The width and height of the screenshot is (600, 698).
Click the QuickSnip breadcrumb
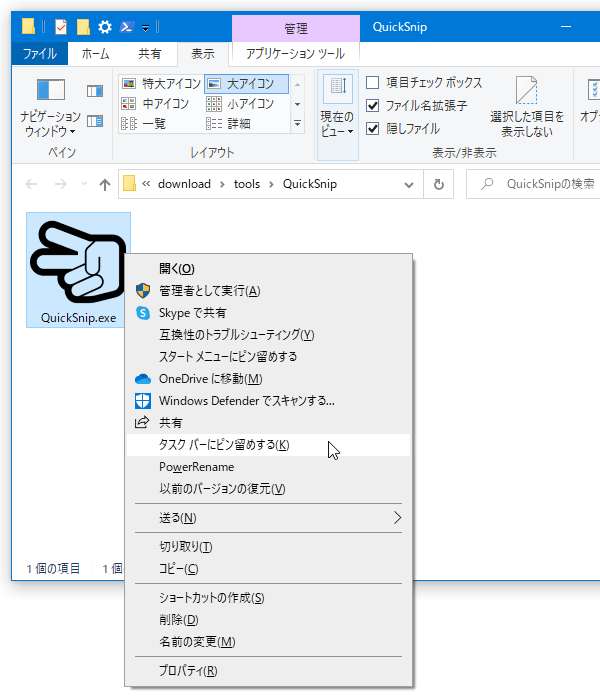pyautogui.click(x=310, y=184)
